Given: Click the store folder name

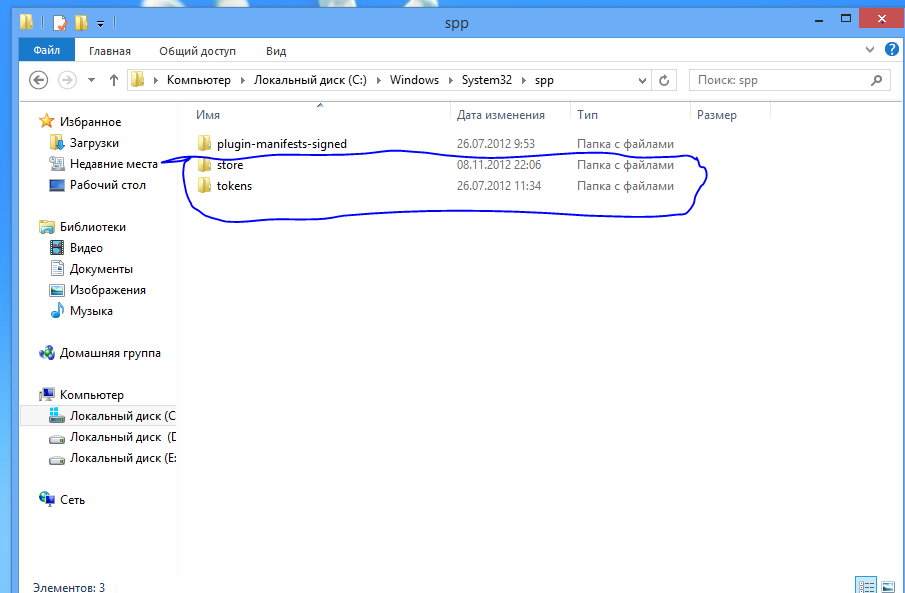Looking at the screenshot, I should click(x=230, y=165).
